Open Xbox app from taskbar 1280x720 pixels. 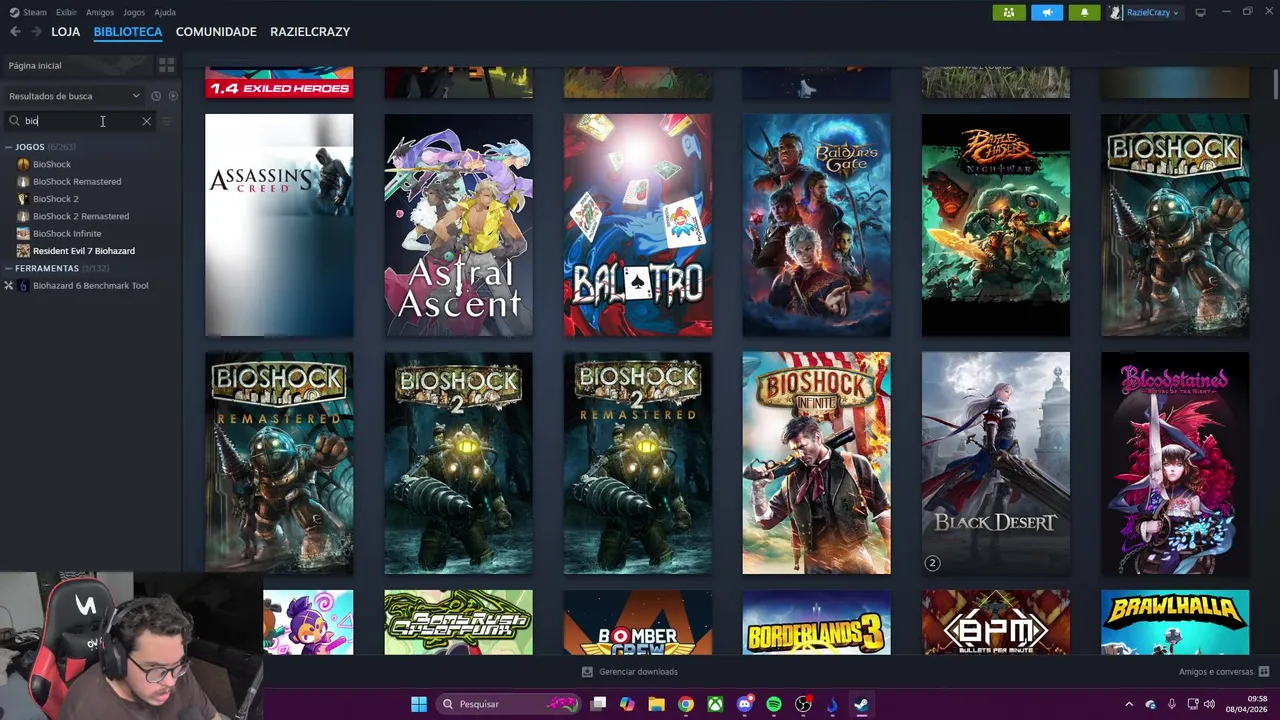click(x=715, y=704)
